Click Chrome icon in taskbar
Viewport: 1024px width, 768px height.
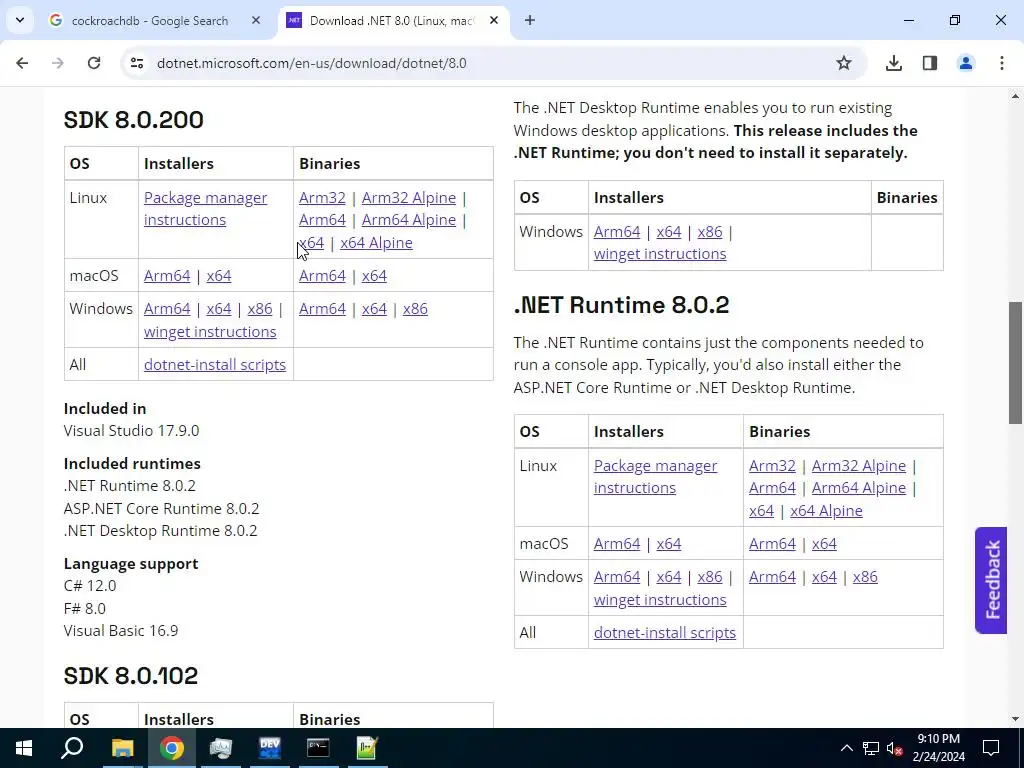coord(171,748)
